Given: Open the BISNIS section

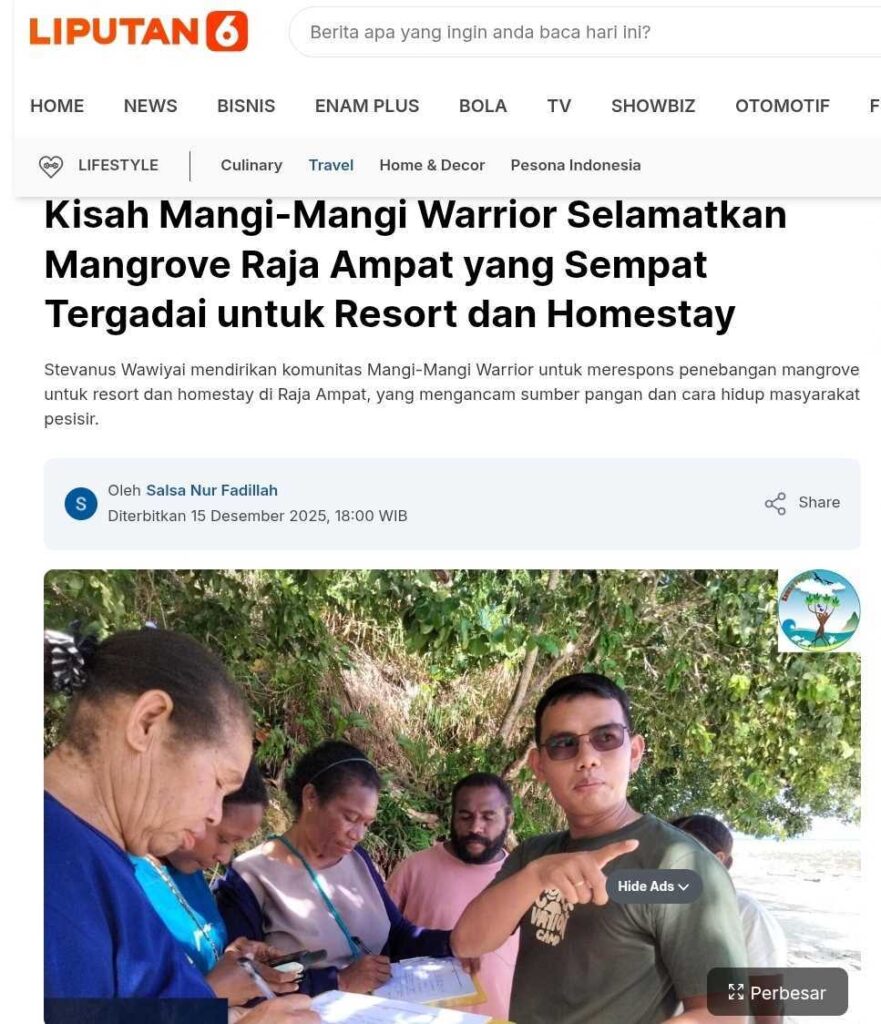Looking at the screenshot, I should 246,106.
